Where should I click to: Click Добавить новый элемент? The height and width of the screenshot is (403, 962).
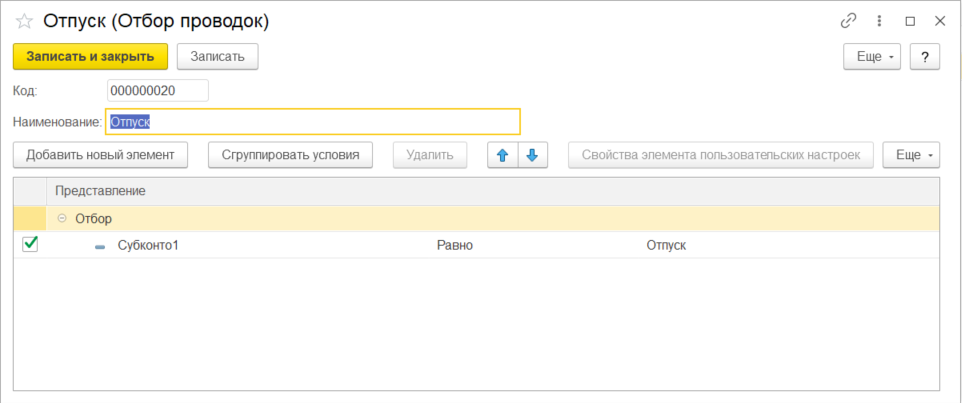click(100, 155)
